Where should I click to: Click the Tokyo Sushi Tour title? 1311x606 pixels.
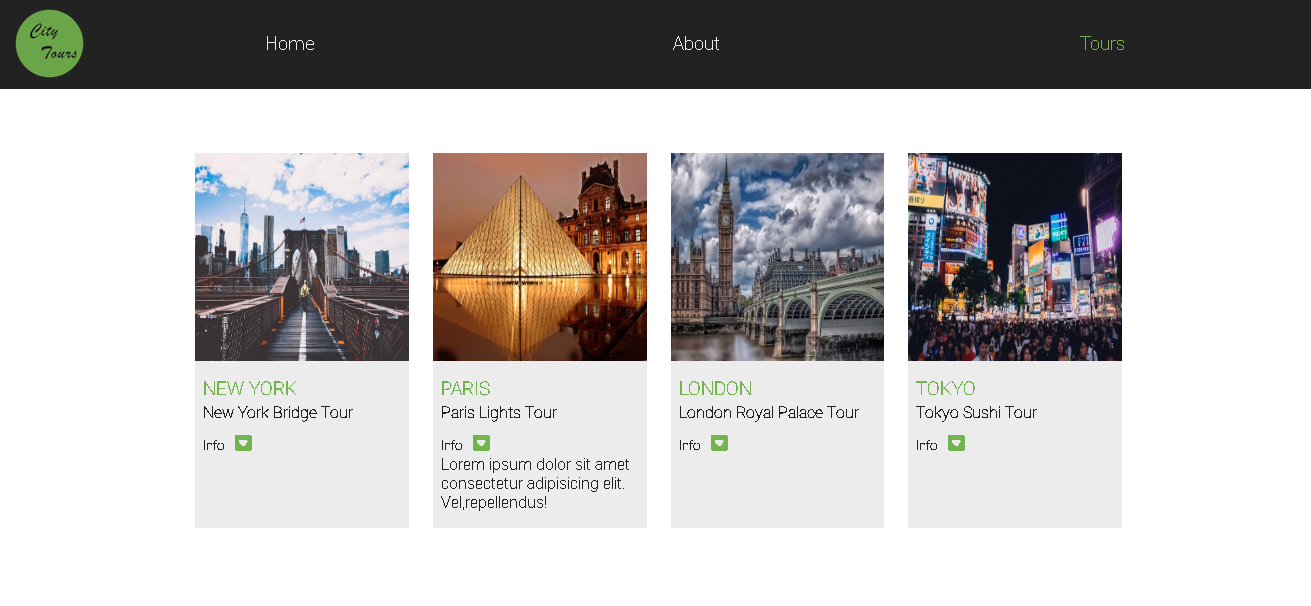pyautogui.click(x=976, y=412)
